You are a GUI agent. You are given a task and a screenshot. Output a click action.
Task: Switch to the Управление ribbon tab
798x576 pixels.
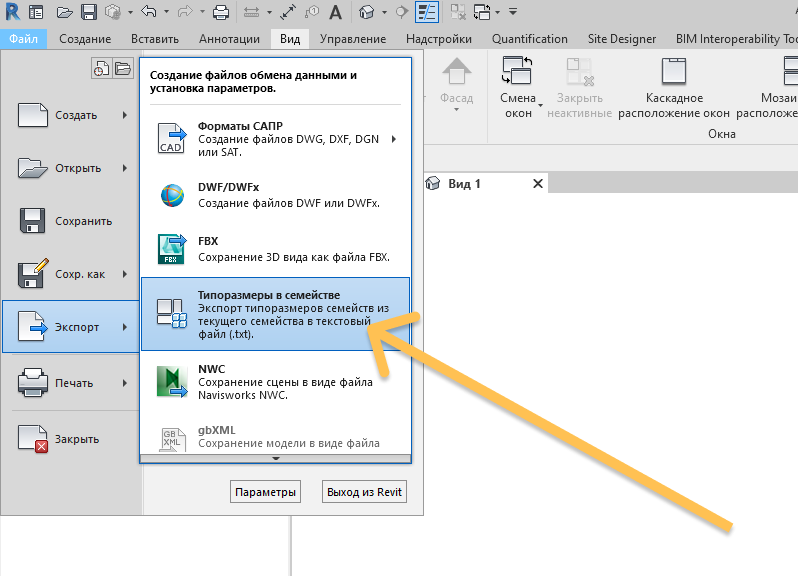tap(353, 39)
